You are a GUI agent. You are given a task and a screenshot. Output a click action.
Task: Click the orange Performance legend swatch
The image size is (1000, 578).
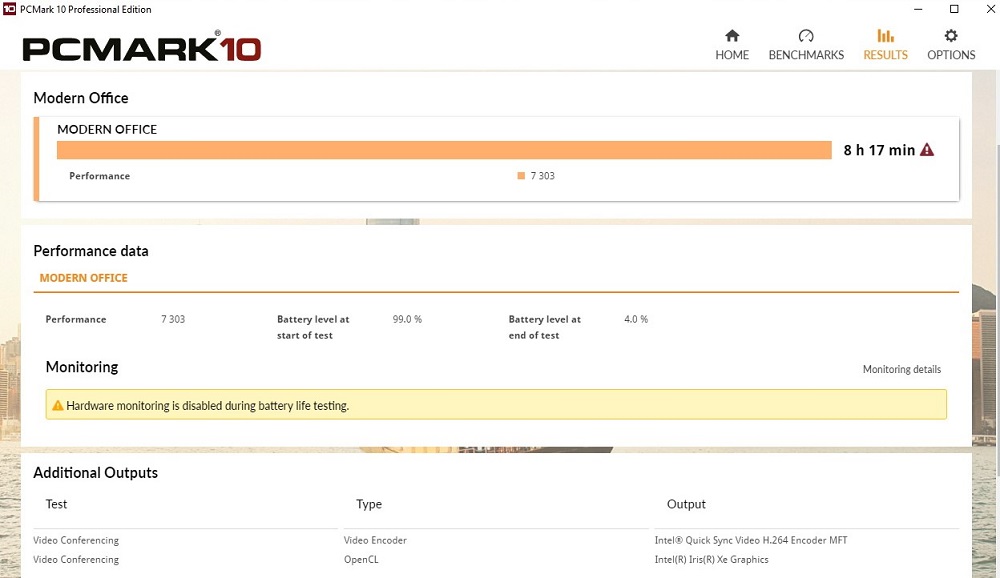pos(521,175)
